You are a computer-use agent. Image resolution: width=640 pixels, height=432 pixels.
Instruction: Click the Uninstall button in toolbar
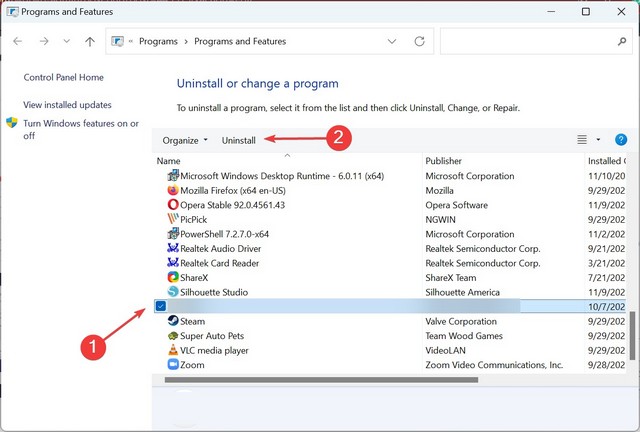point(239,141)
